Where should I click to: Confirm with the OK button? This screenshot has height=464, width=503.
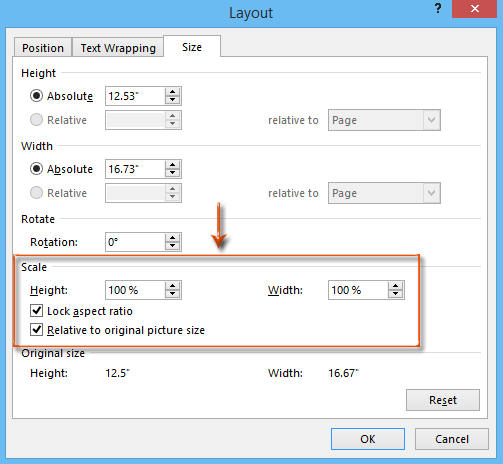click(368, 439)
